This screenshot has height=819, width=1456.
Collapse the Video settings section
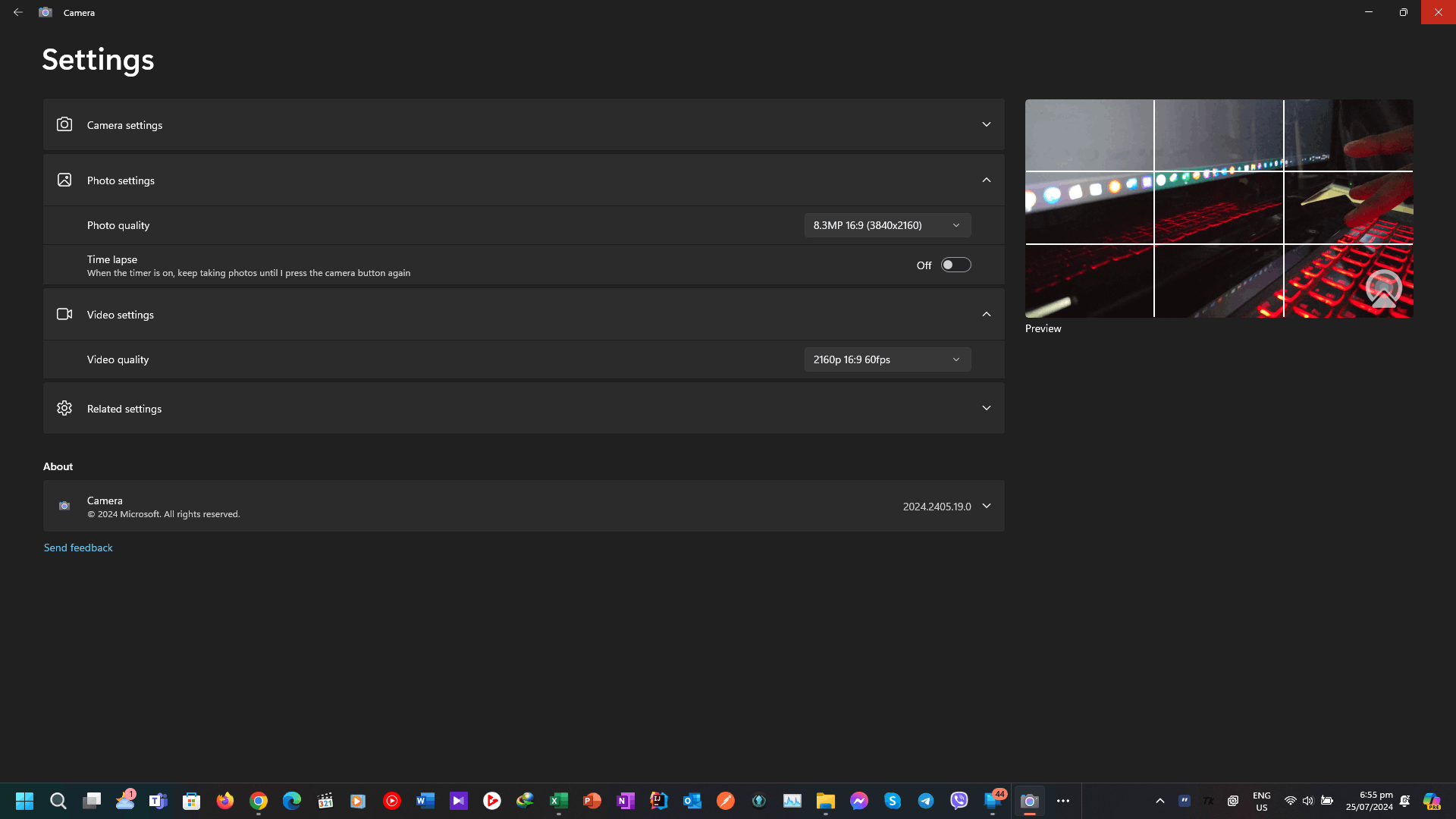click(x=986, y=314)
